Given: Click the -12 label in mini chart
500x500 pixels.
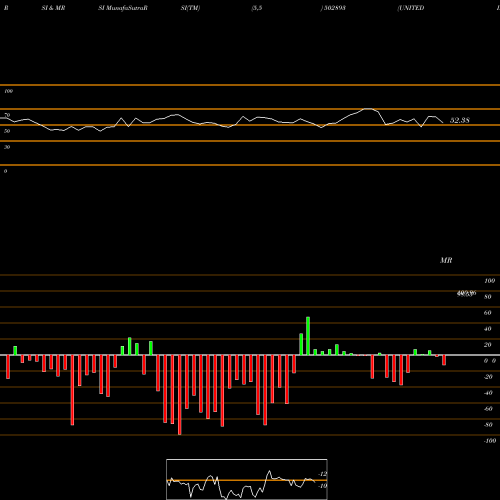Looking at the screenshot, I should 322,474.
